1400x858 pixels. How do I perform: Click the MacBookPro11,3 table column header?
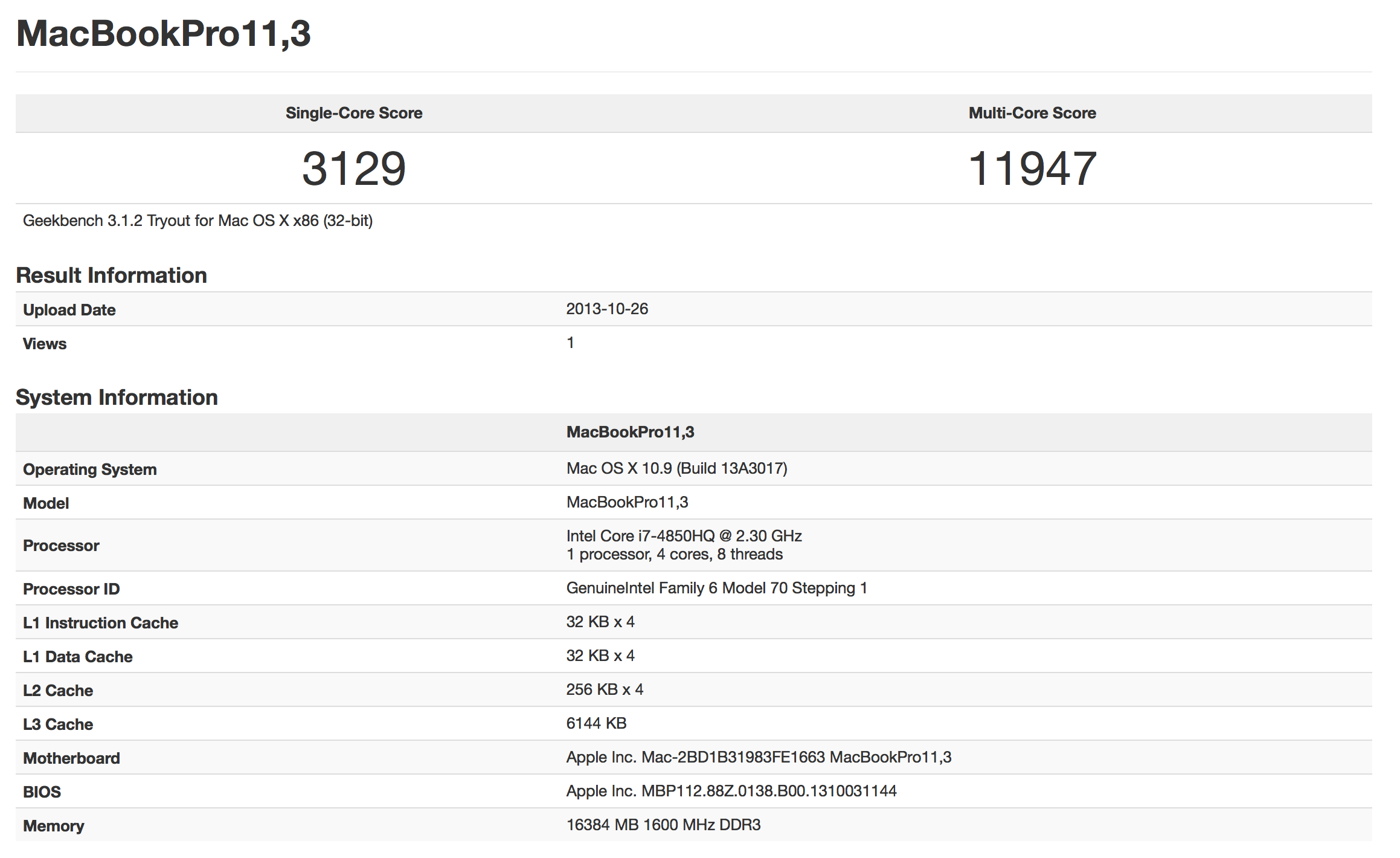click(x=630, y=432)
